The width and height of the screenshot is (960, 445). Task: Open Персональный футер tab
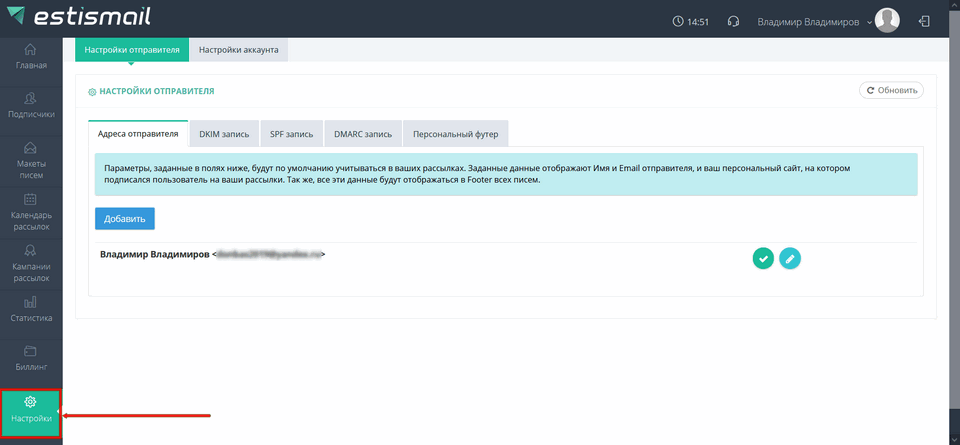pyautogui.click(x=456, y=133)
